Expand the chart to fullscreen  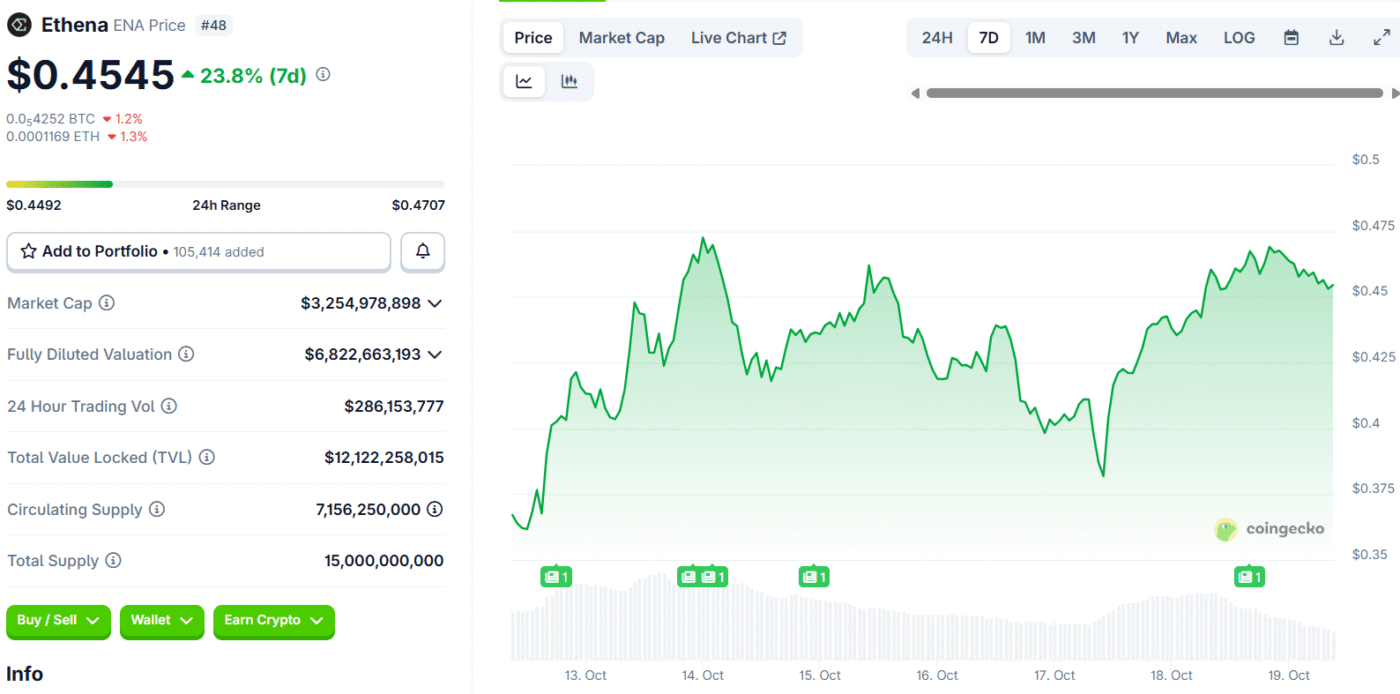1381,38
